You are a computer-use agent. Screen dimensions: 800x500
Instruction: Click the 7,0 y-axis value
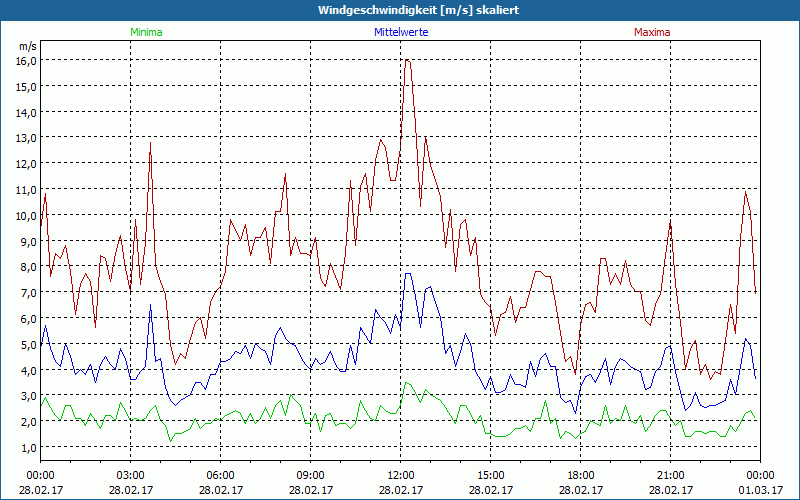(x=29, y=292)
